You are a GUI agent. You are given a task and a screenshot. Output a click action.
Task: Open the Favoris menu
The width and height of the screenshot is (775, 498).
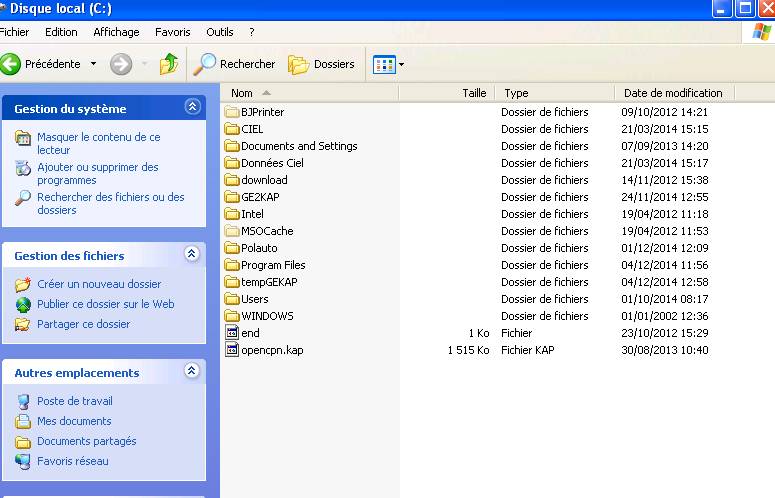click(x=172, y=32)
